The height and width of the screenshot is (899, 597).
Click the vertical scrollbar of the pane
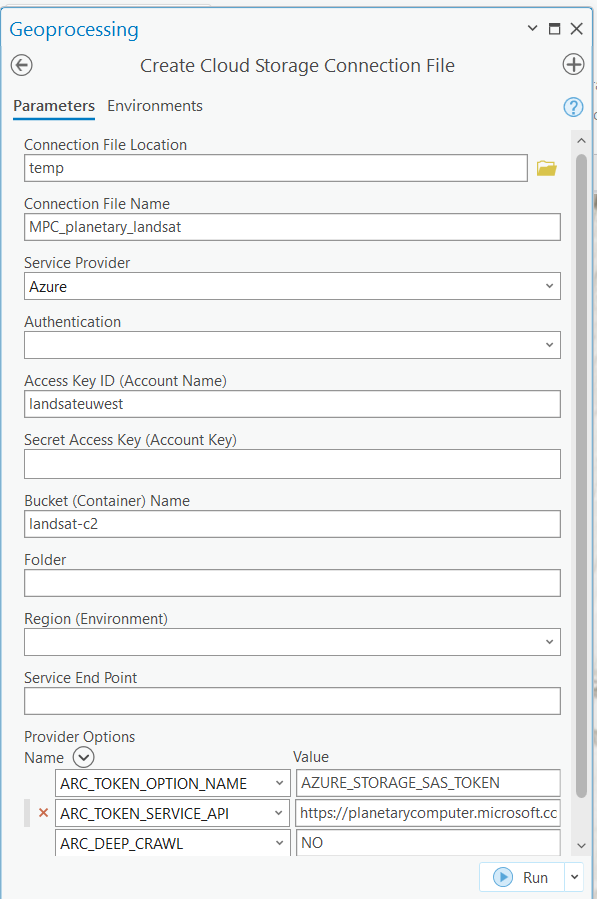point(582,450)
